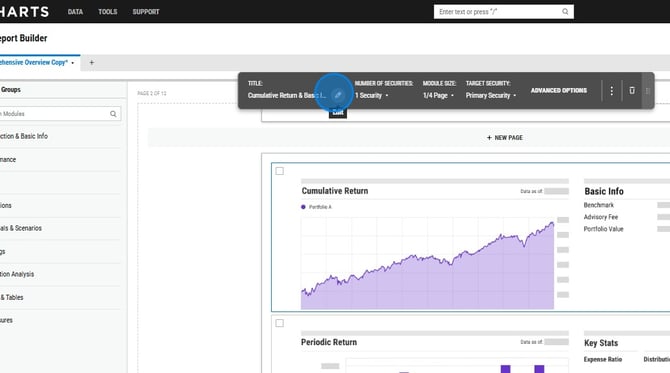The image size is (670, 373).
Task: Click the module search magnifier icon
Action: point(113,114)
